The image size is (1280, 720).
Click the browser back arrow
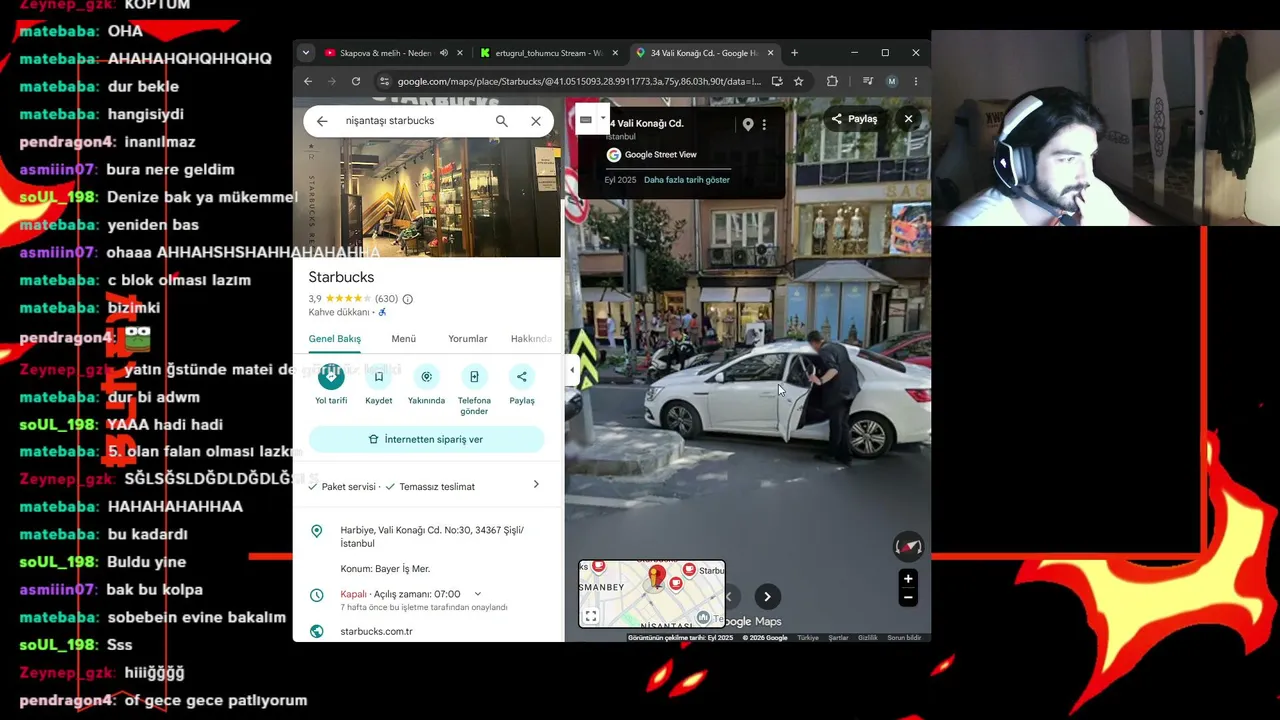(x=308, y=81)
